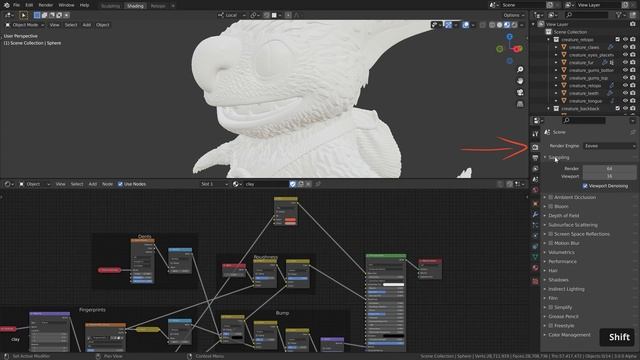This screenshot has width=640, height=360.
Task: Hide creature_fur with eye icon
Action: pos(625,62)
